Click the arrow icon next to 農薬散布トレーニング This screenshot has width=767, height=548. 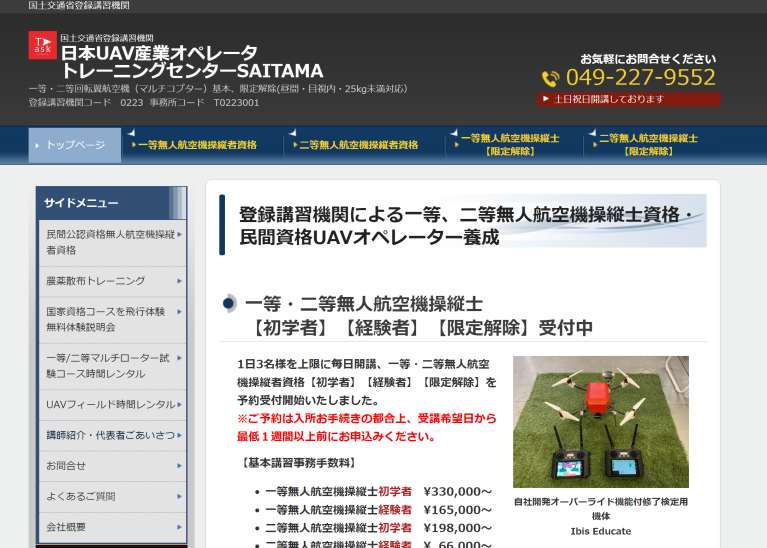point(180,281)
